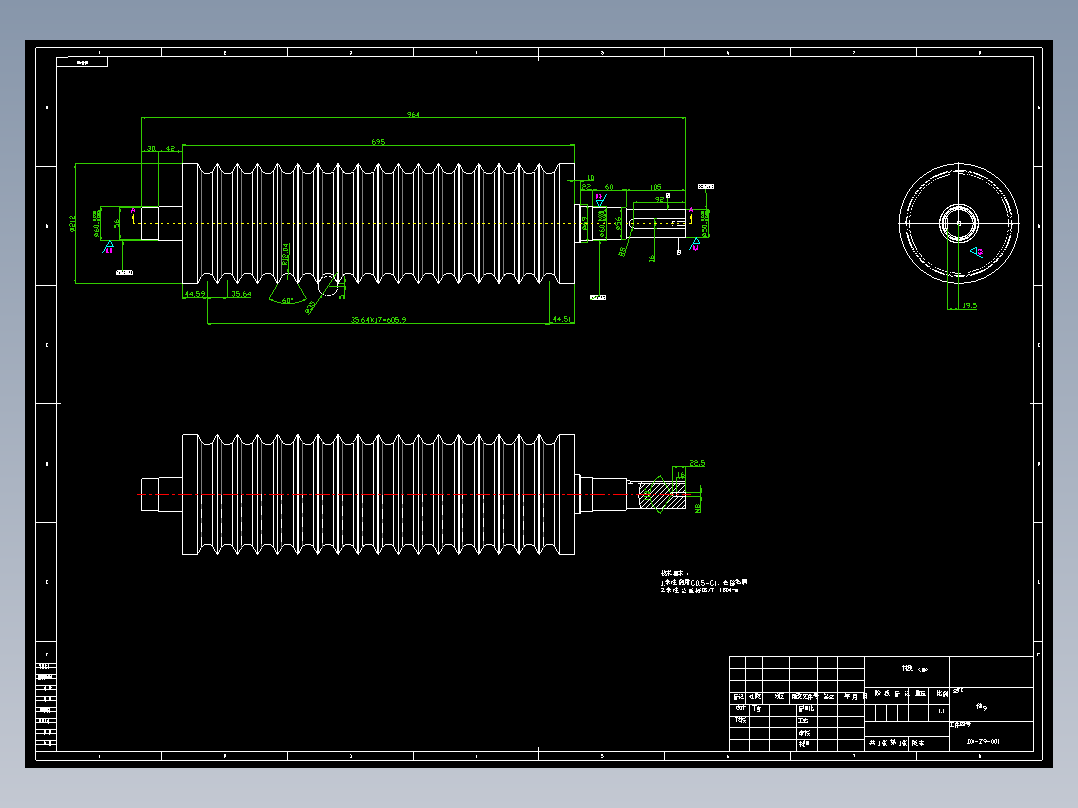Select the 44.51 dimension at lower right
Viewport: 1078px width, 808px height.
(x=562, y=319)
